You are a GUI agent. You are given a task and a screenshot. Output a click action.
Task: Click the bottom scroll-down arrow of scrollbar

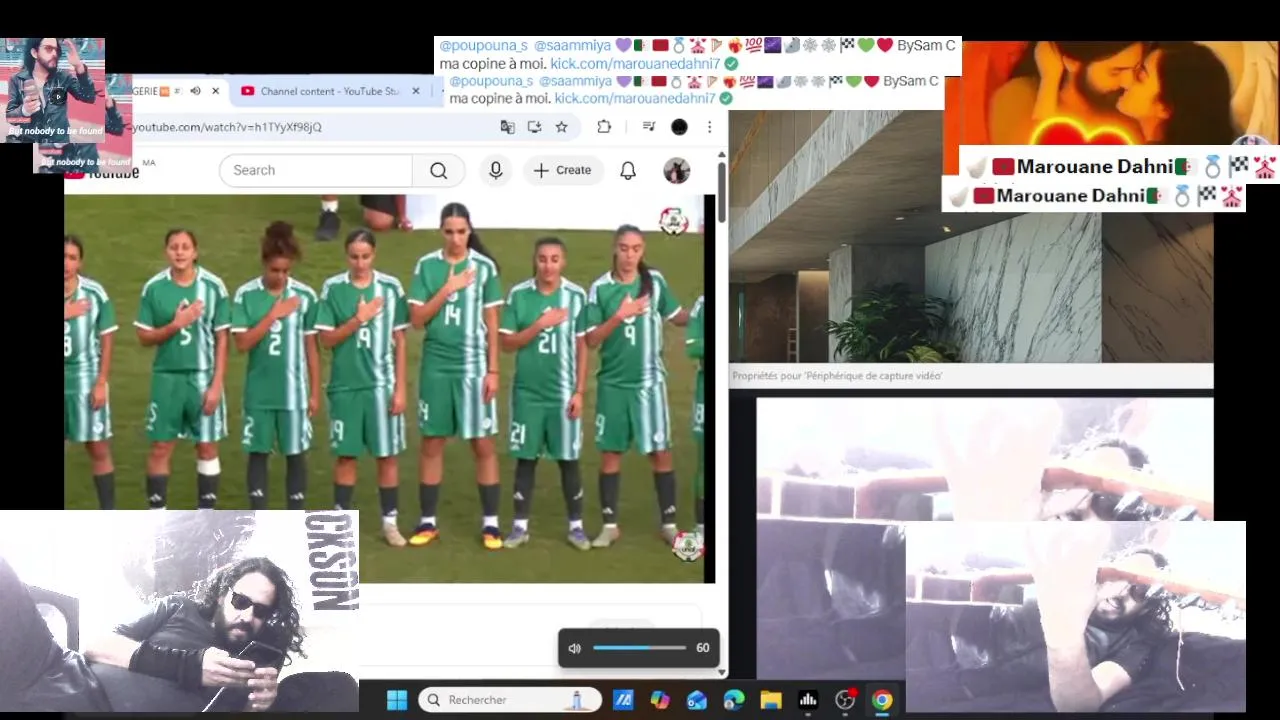click(722, 673)
